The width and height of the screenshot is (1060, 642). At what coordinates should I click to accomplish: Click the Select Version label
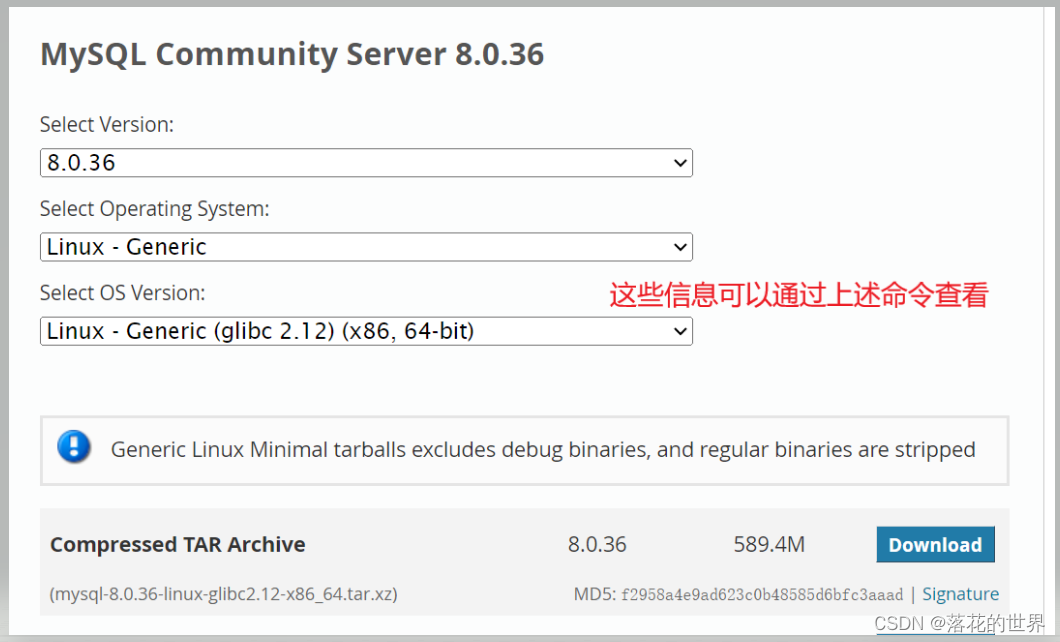(x=107, y=124)
